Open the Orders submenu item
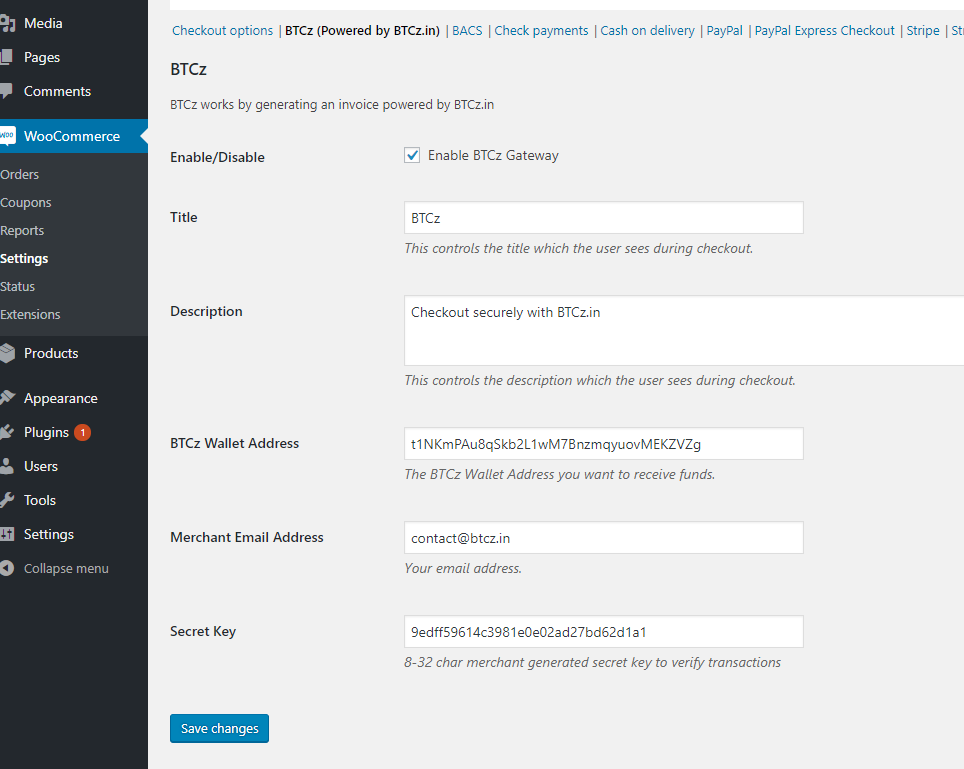964x769 pixels. point(20,175)
